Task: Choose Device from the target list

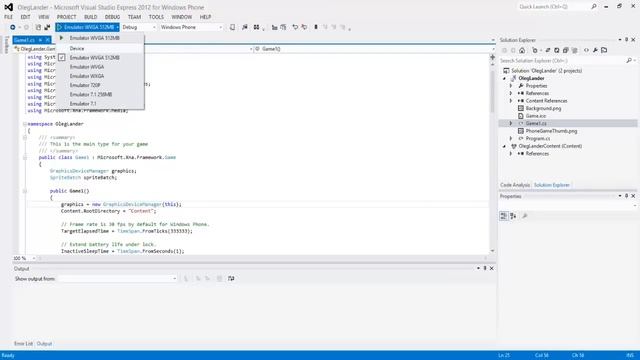Action: [100, 49]
